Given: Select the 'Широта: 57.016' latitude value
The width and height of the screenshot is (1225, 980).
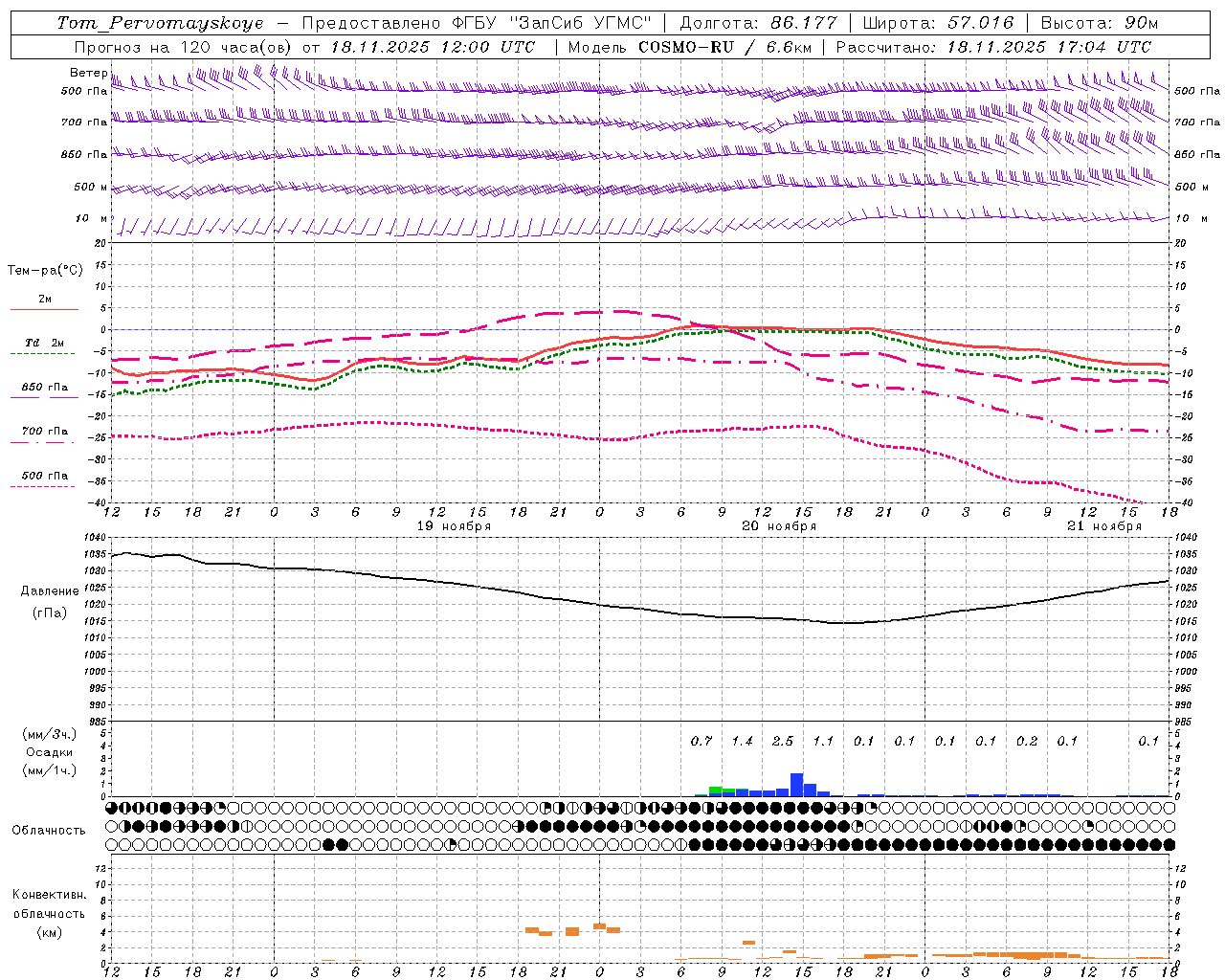Looking at the screenshot, I should [x=938, y=23].
